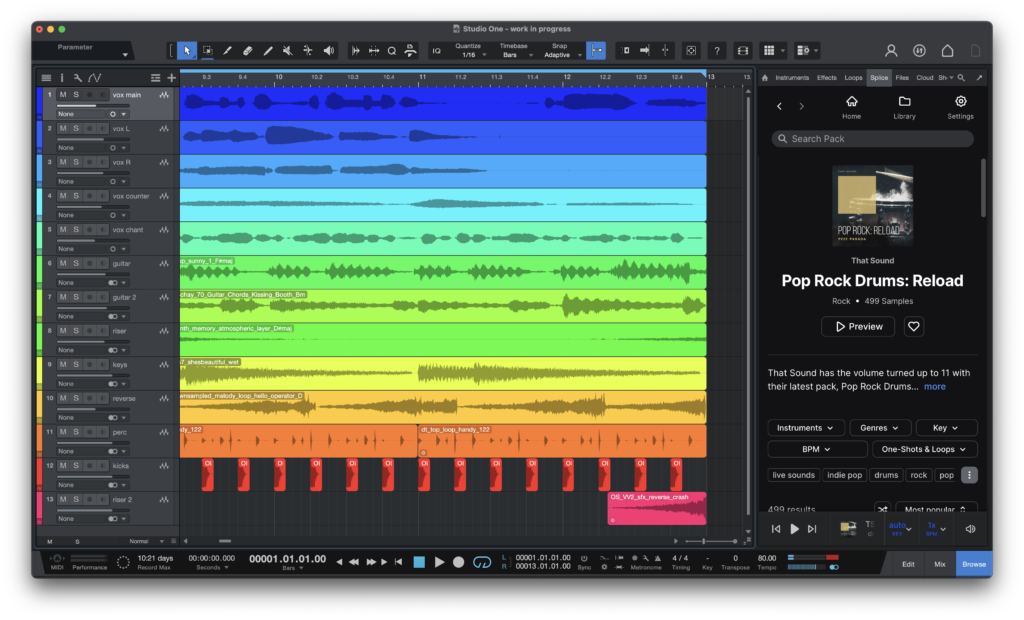This screenshot has width=1024, height=620.
Task: Solo the riser 2 track
Action: (76, 499)
